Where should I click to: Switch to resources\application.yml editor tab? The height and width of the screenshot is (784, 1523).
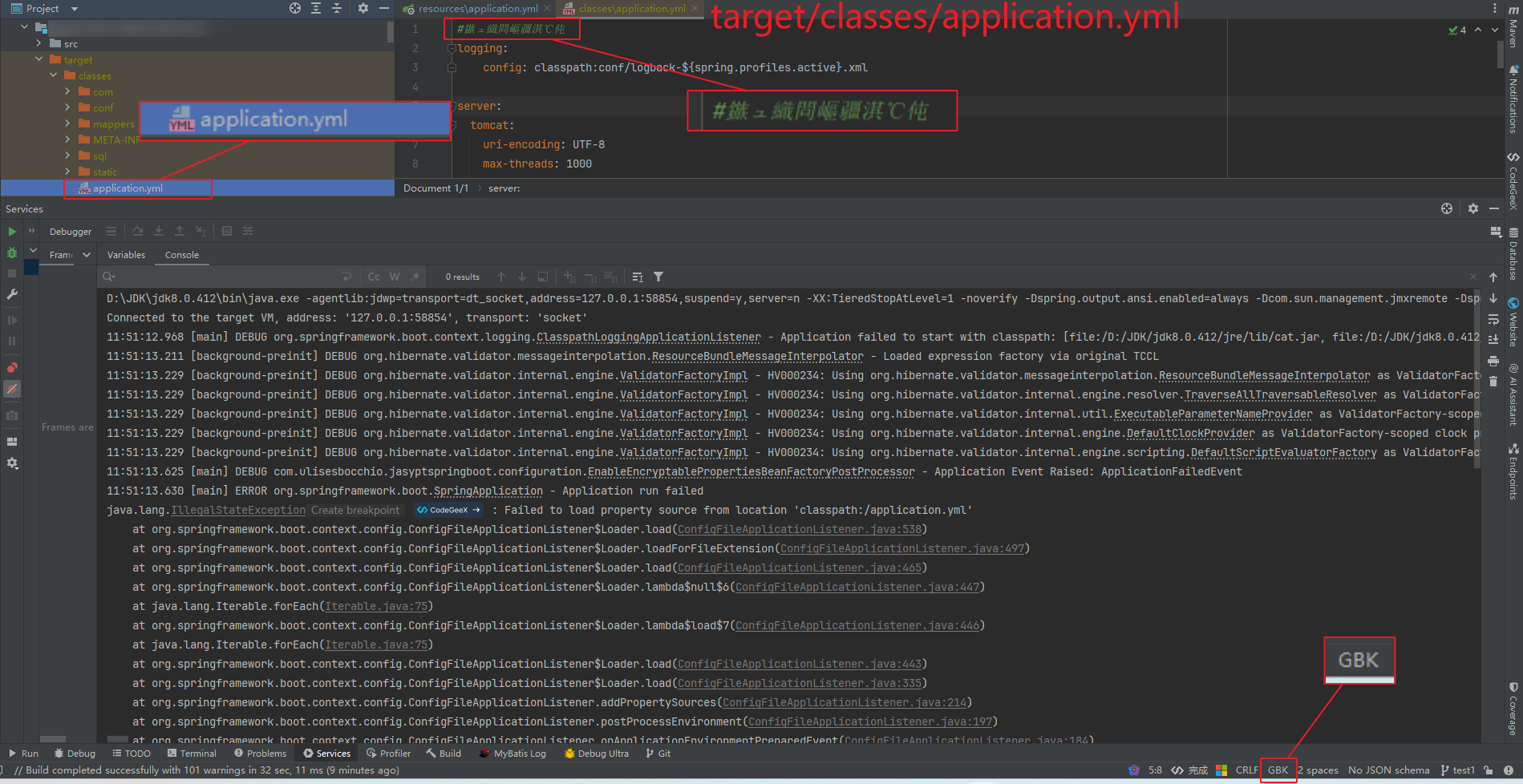(477, 9)
